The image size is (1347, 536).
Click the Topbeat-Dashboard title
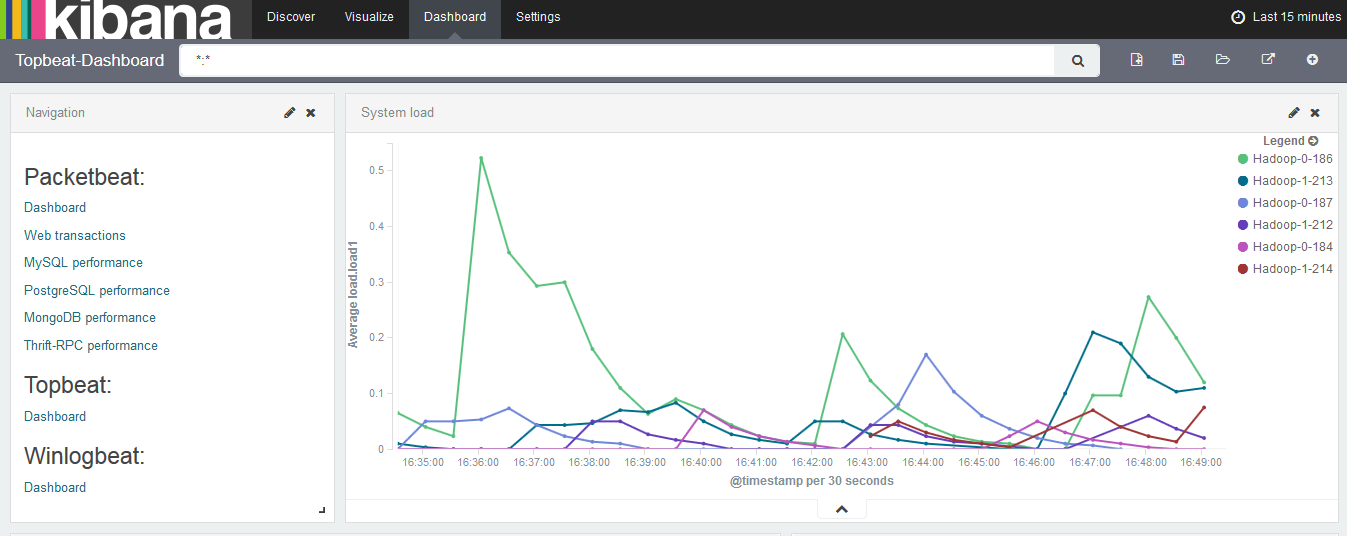90,60
